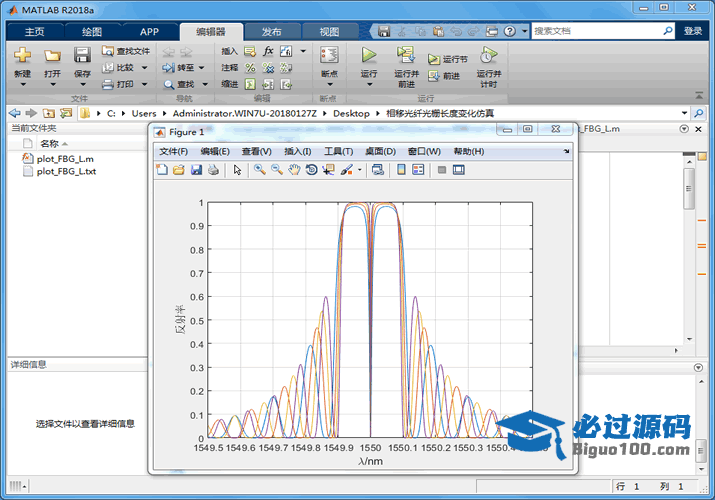Click the Desktop path segment
This screenshot has width=715, height=500.
351,113
